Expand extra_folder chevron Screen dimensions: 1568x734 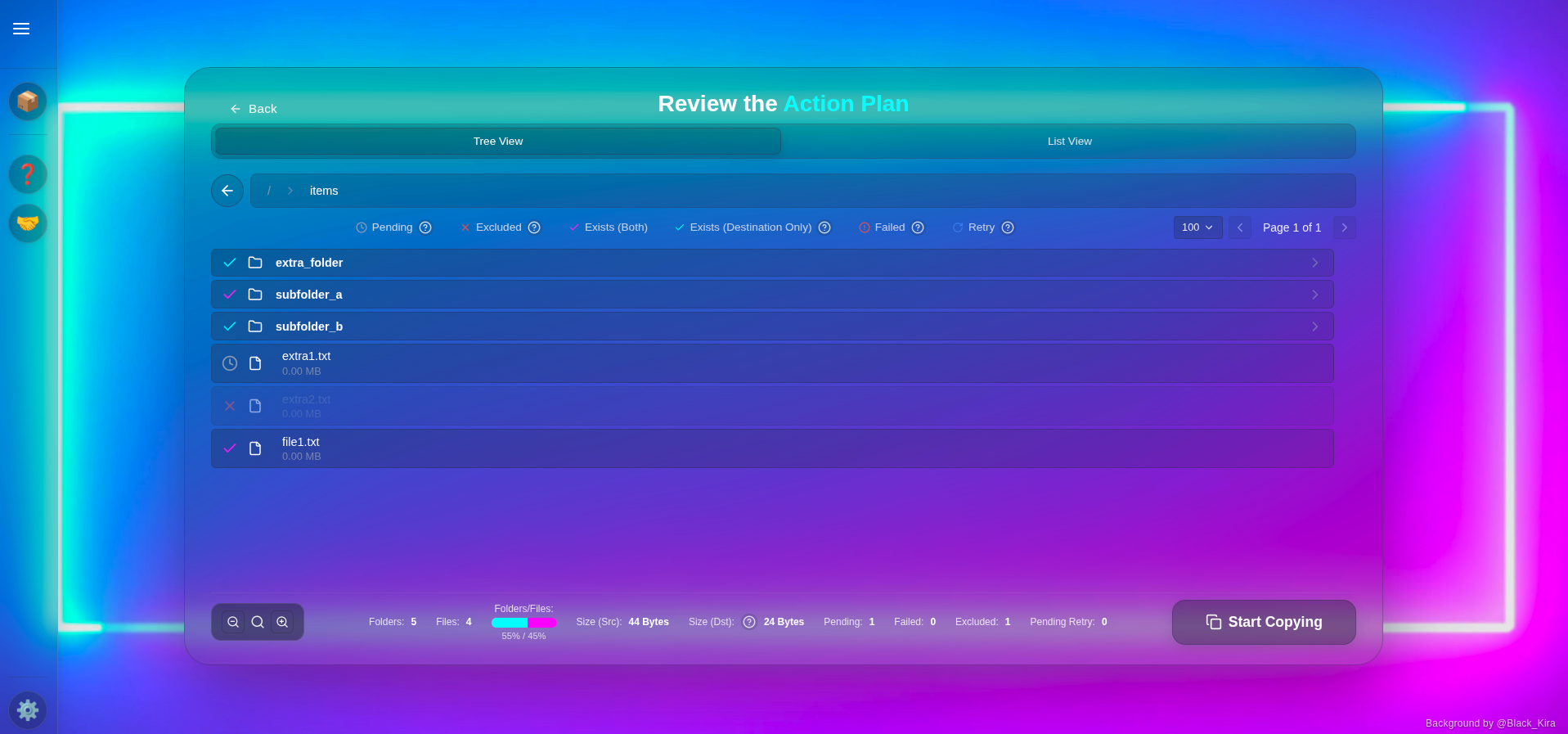click(x=1314, y=263)
